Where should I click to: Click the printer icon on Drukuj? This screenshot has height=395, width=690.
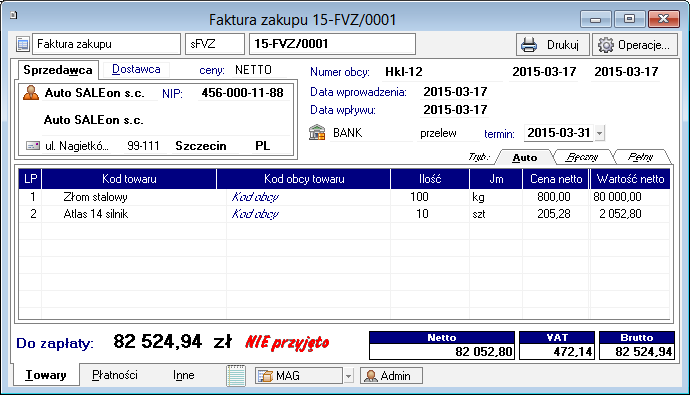tap(529, 45)
